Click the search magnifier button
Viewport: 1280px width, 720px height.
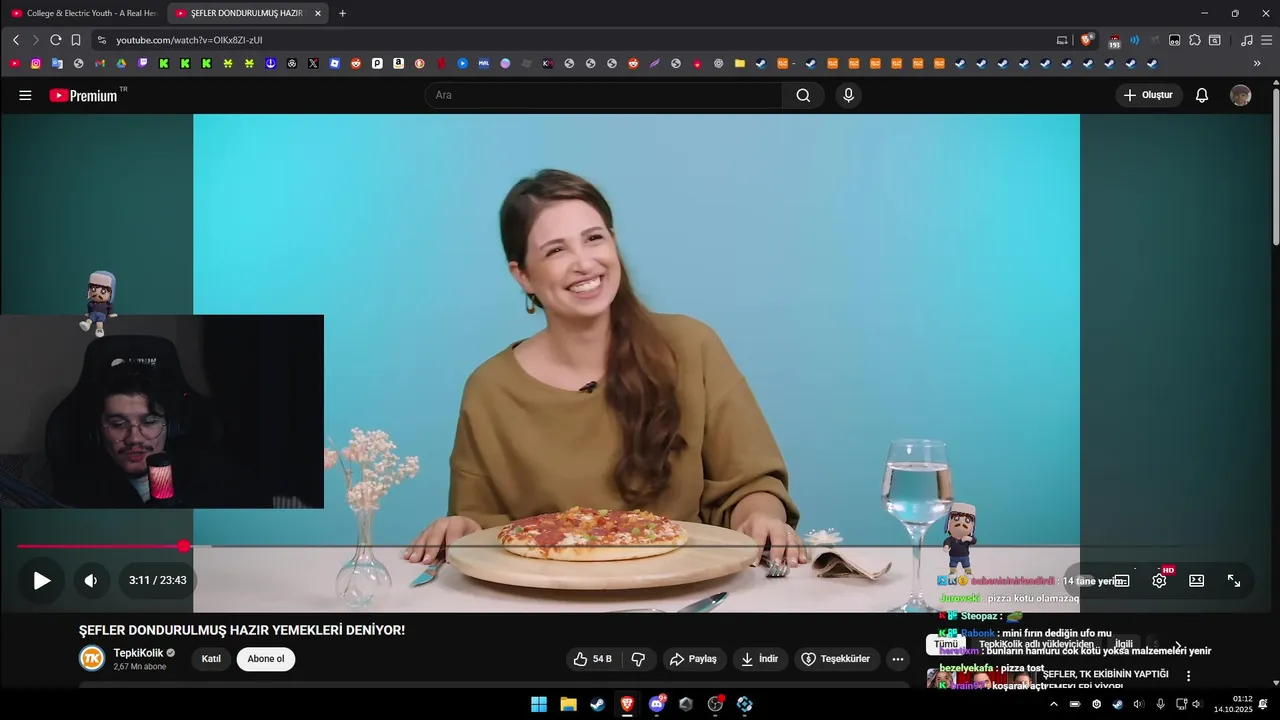(x=803, y=95)
